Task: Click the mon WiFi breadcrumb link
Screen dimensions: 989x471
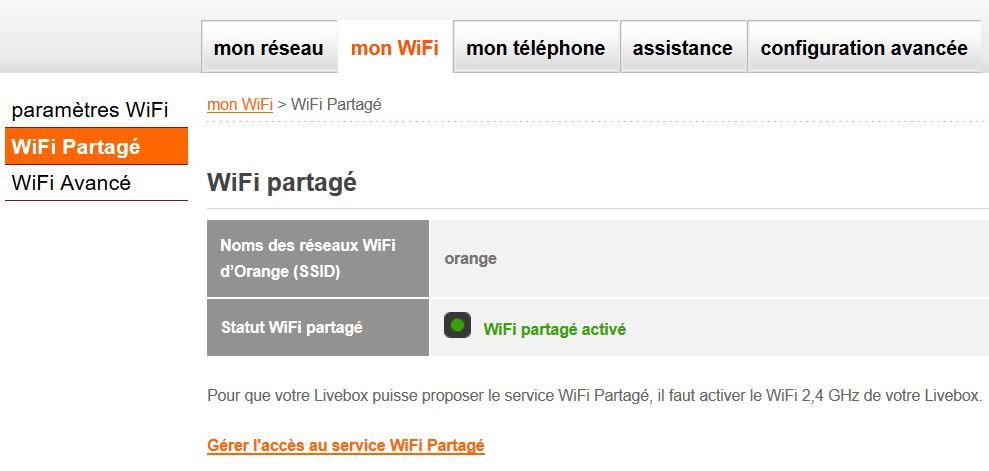Action: (x=240, y=104)
